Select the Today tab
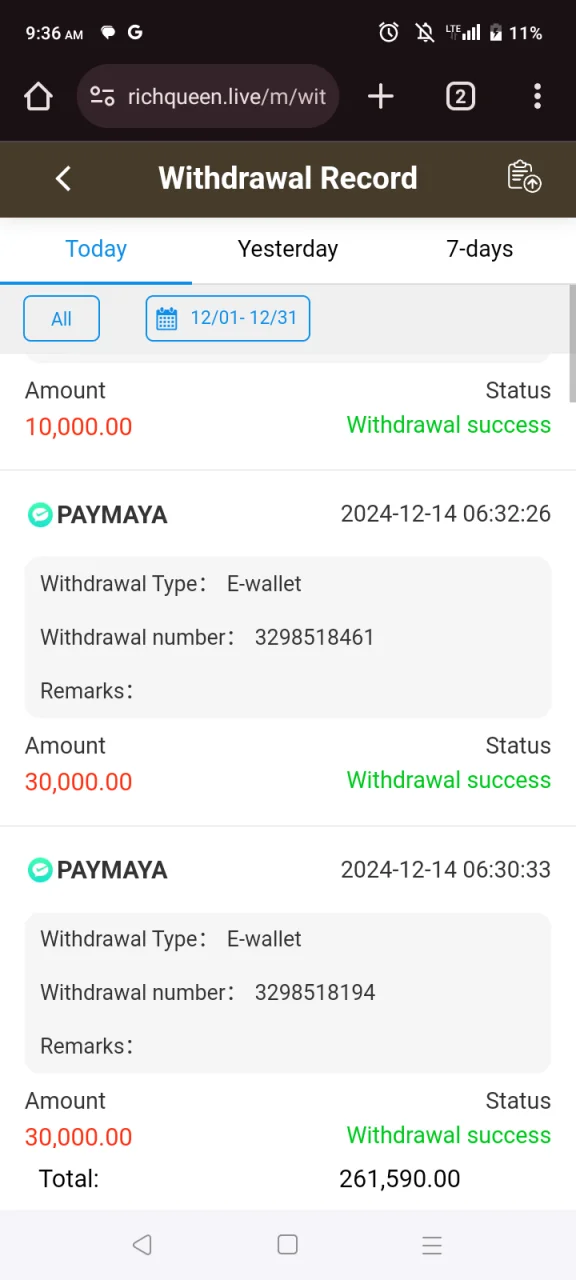The height and width of the screenshot is (1280, 576). point(96,249)
